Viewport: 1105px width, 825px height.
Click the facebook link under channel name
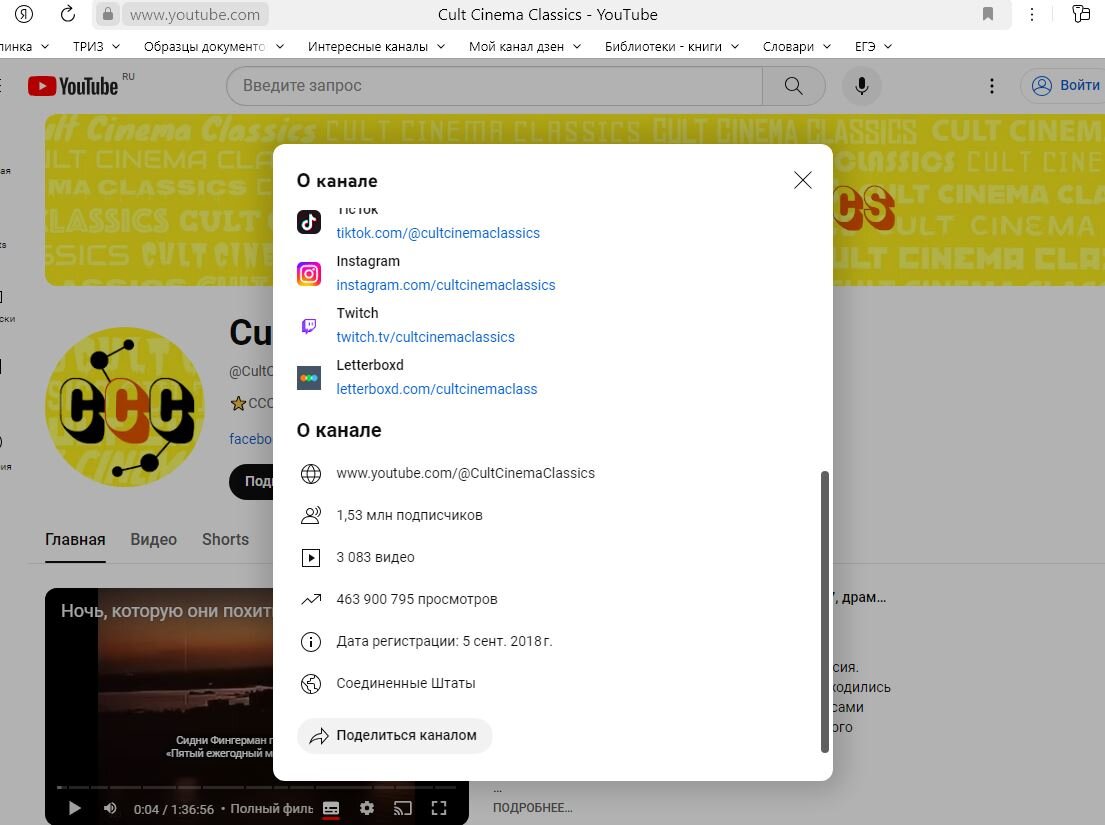tap(251, 439)
